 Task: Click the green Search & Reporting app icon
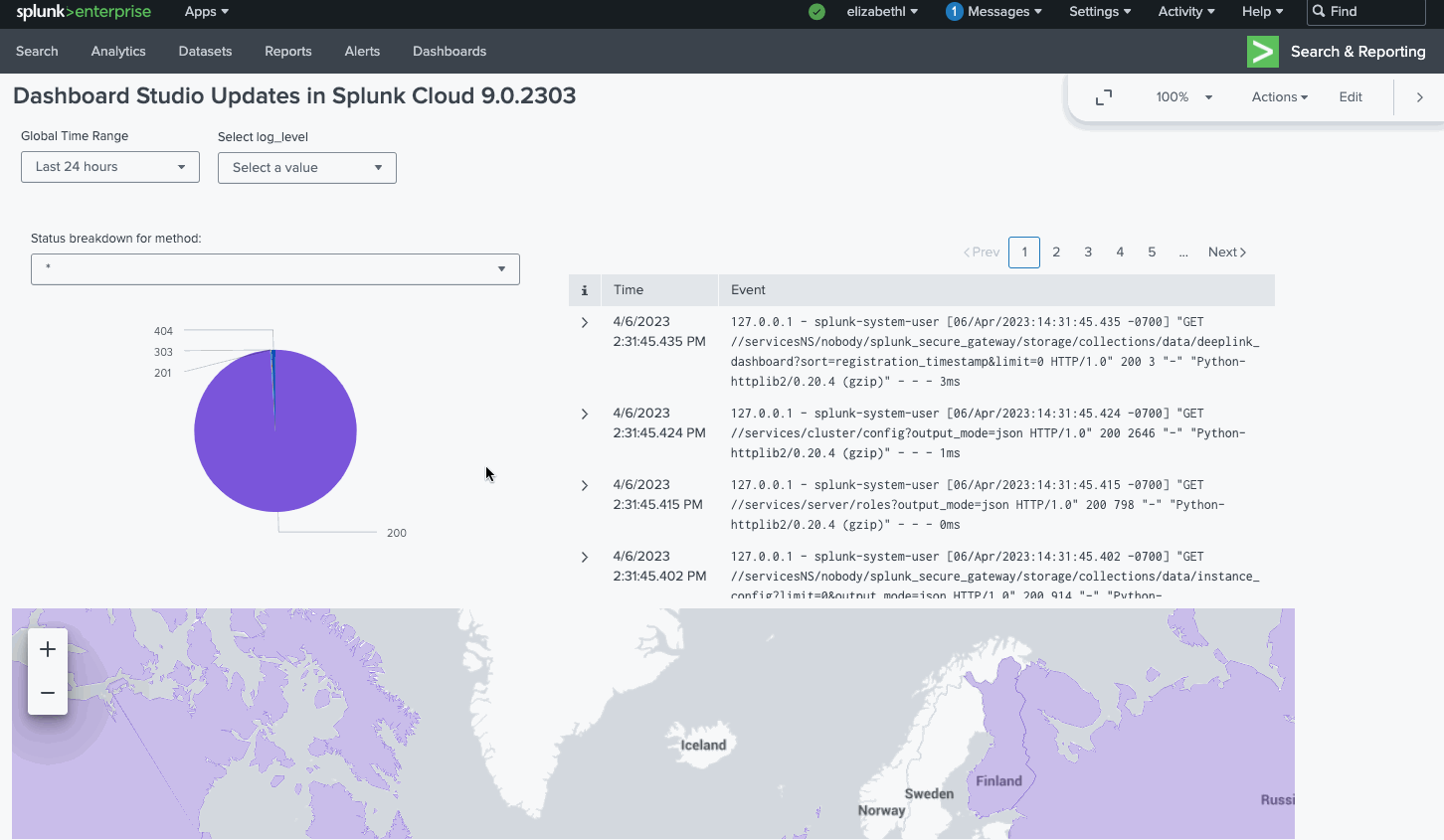coord(1262,52)
